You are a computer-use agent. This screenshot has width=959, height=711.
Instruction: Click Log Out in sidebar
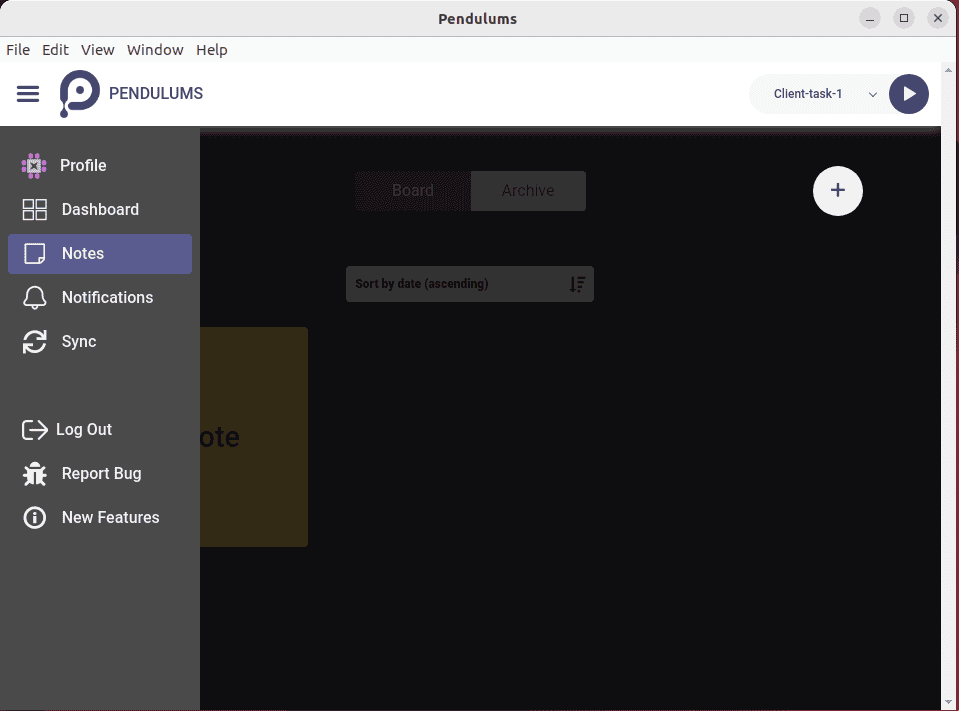point(83,430)
